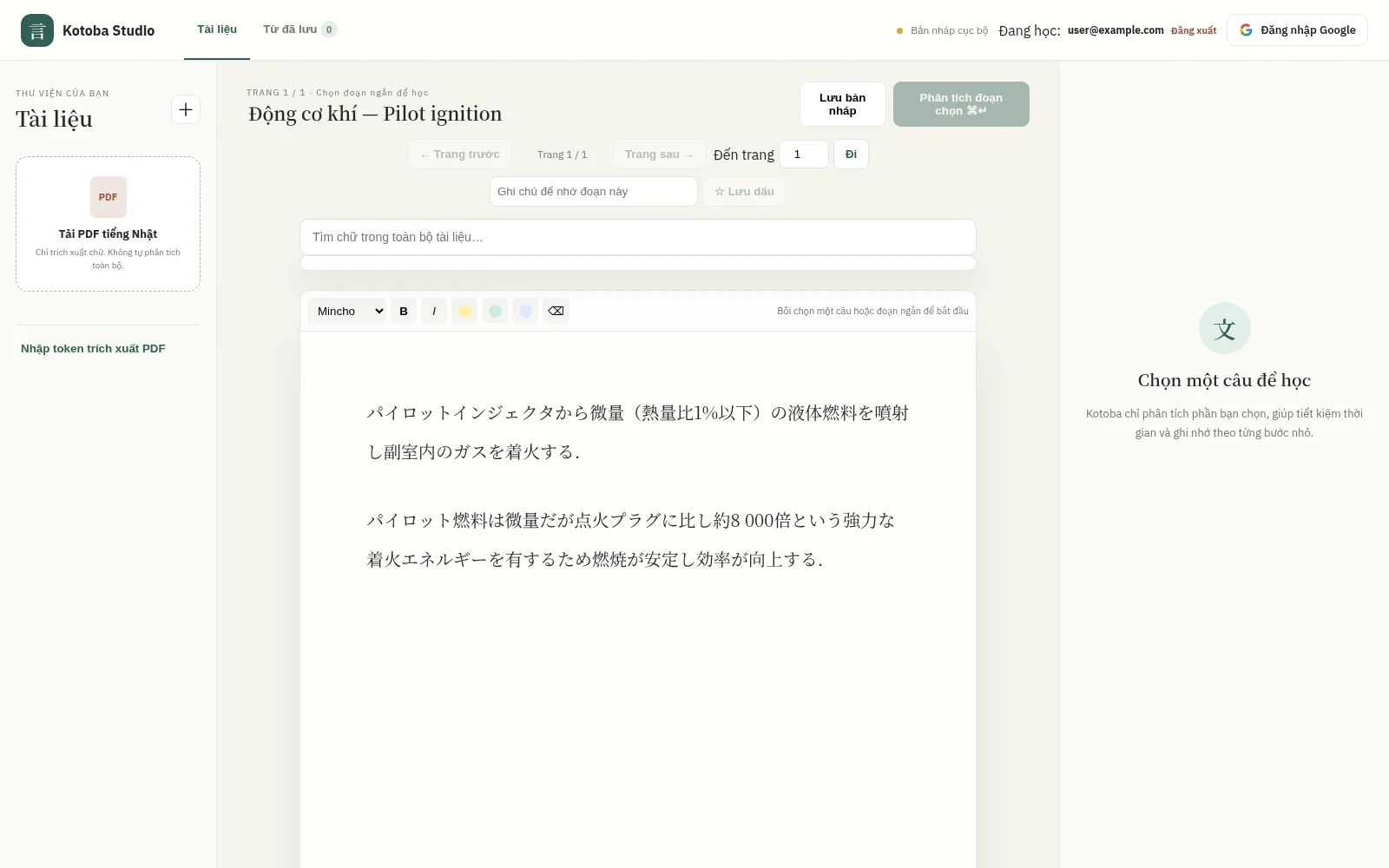Toggle bold formatting in editor toolbar
The image size is (1389, 868).
[404, 311]
